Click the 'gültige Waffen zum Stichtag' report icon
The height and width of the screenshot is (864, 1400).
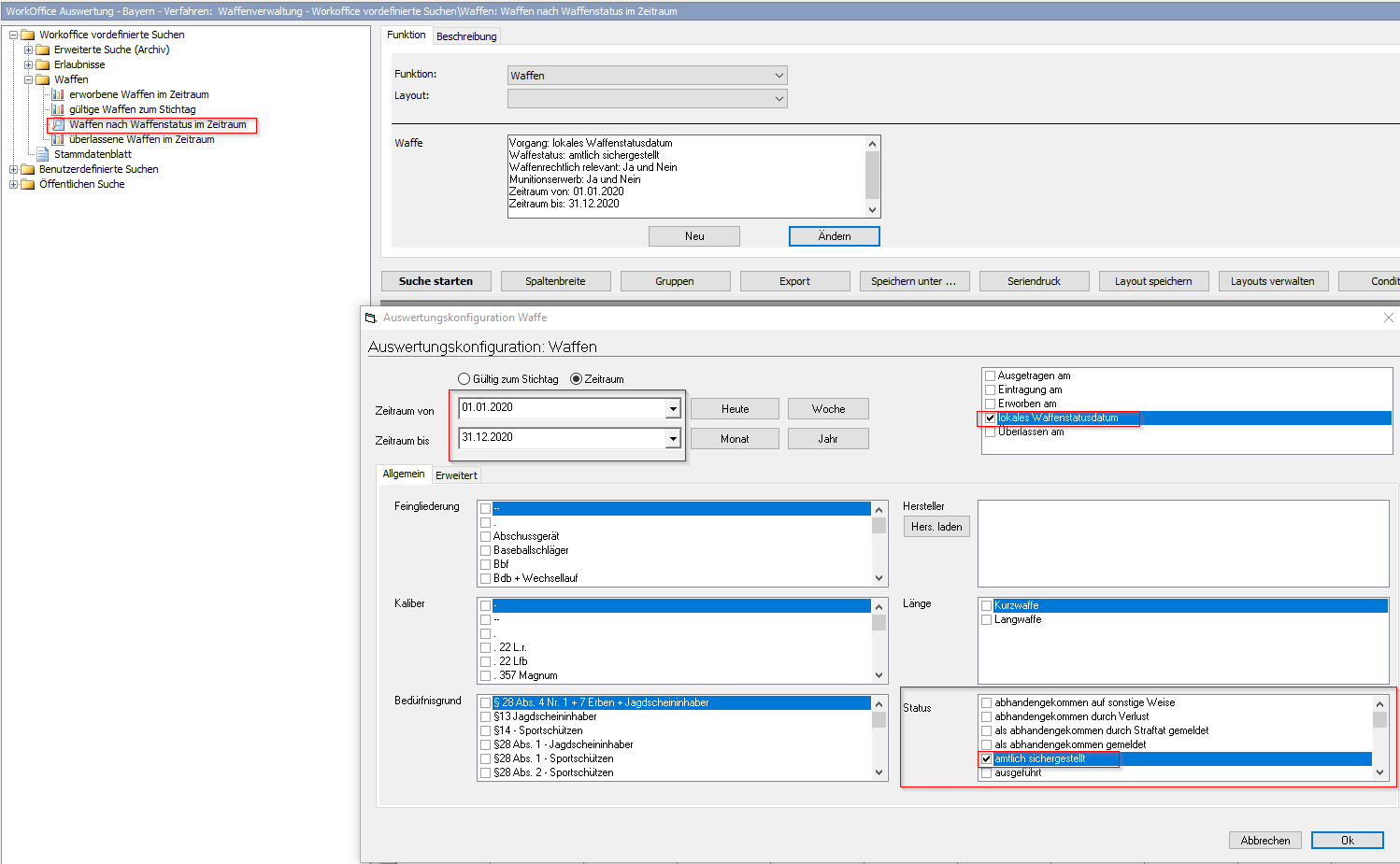point(58,109)
